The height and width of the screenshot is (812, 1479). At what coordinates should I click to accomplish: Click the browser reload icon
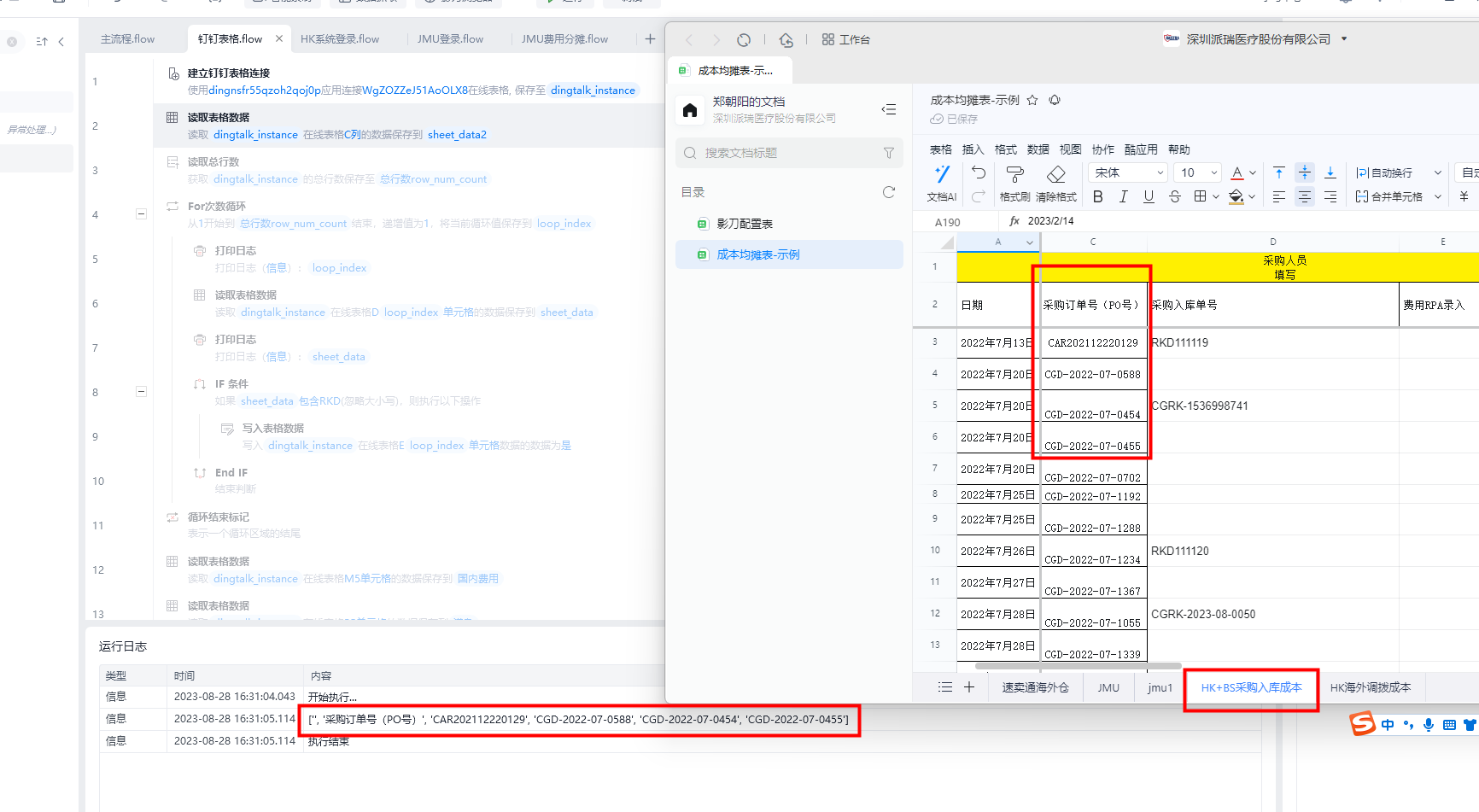point(744,39)
